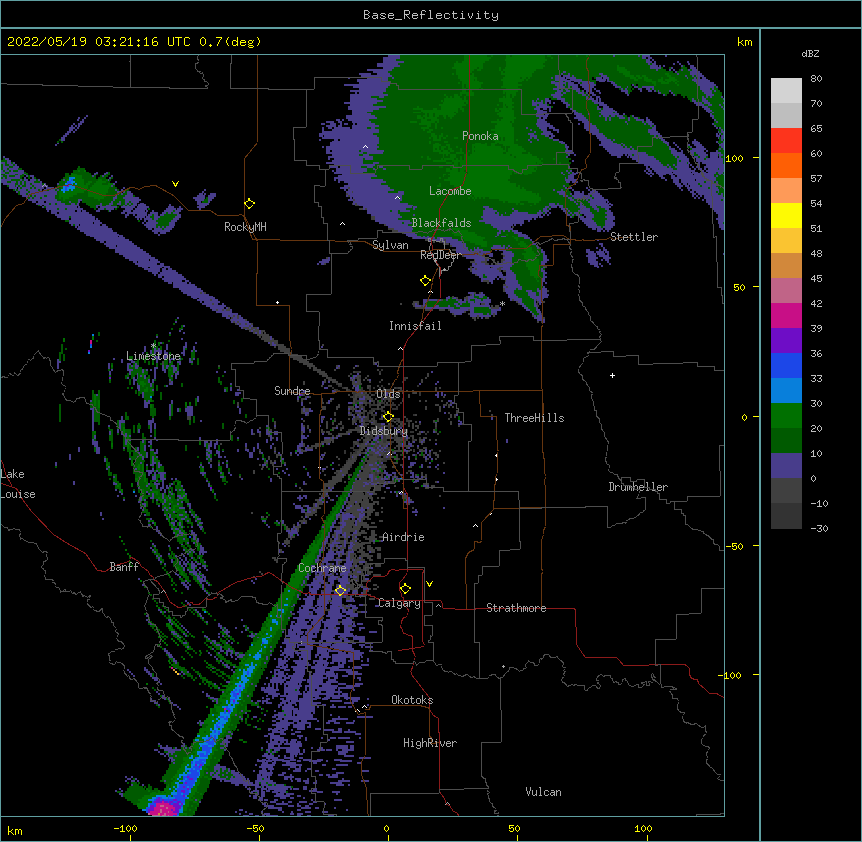Viewport: 862px width, 842px height.
Task: Click the Sundre town label
Action: point(292,391)
